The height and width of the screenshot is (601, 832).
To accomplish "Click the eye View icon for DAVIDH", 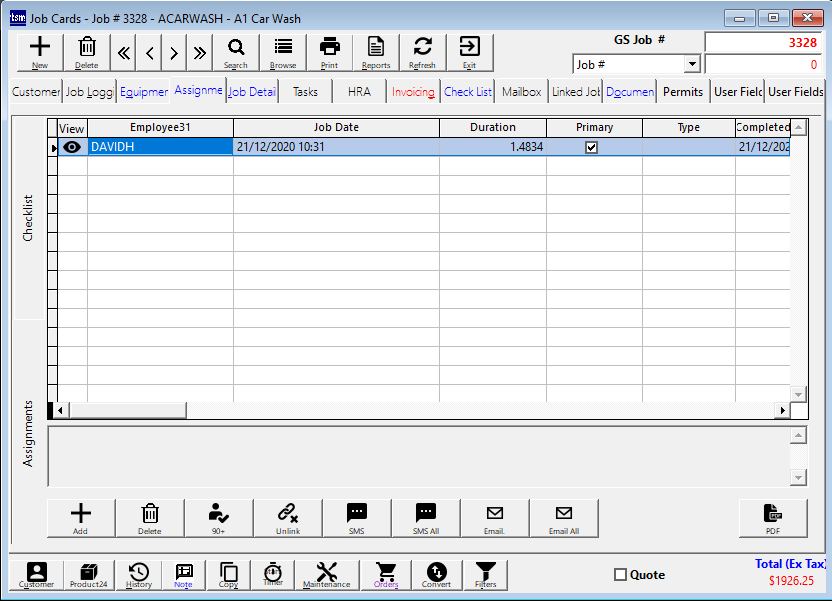I will point(72,147).
